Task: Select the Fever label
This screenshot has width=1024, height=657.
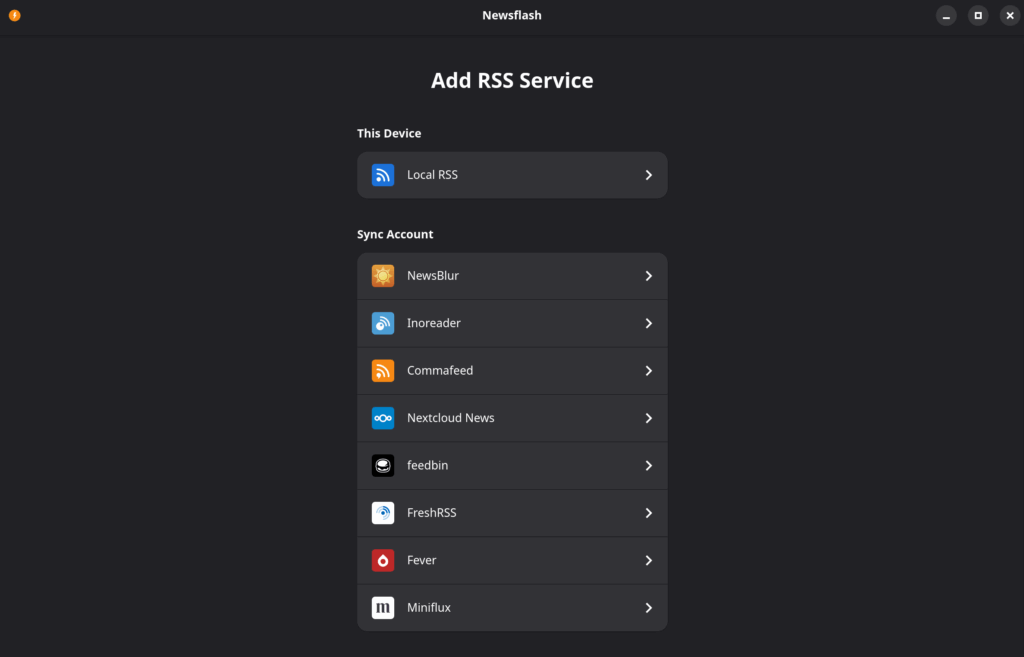Action: tap(422, 560)
